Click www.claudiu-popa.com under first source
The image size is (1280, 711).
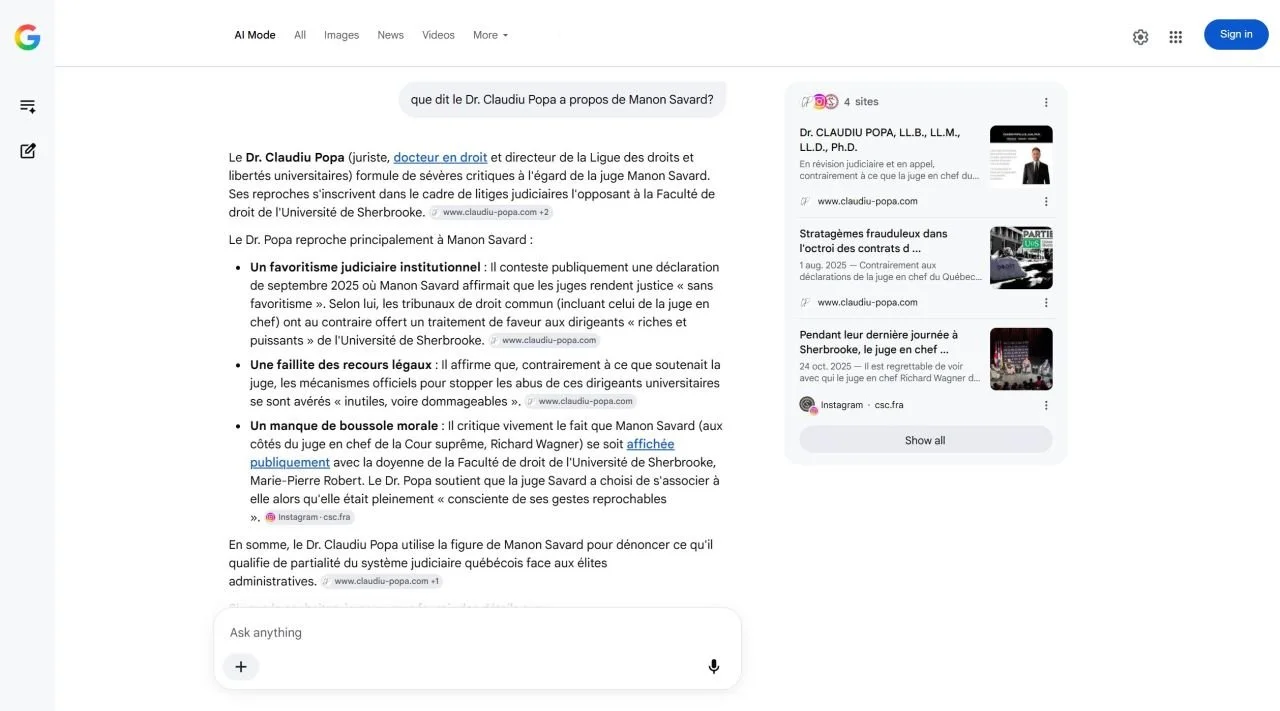(867, 201)
